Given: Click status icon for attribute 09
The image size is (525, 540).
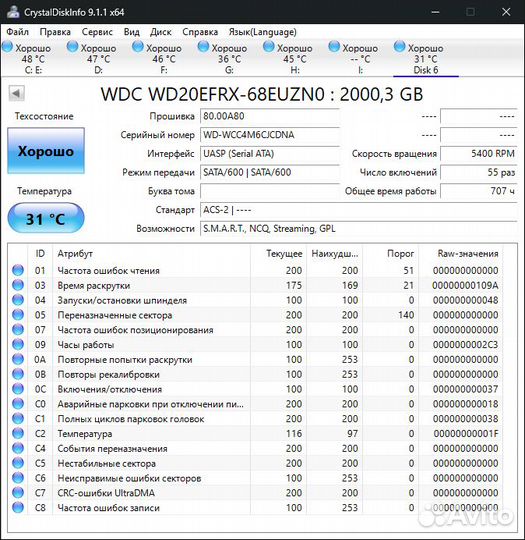Looking at the screenshot, I should click(18, 344).
